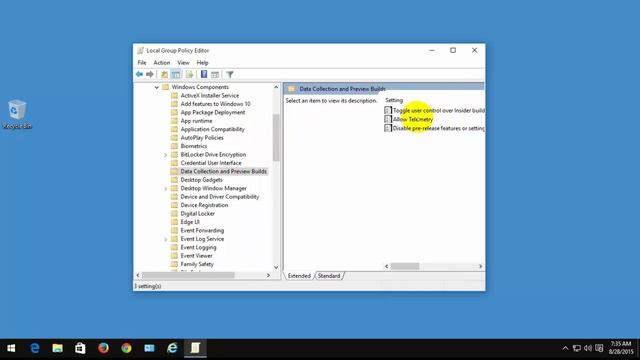Select Event Viewer folder
The image size is (640, 360).
196,256
